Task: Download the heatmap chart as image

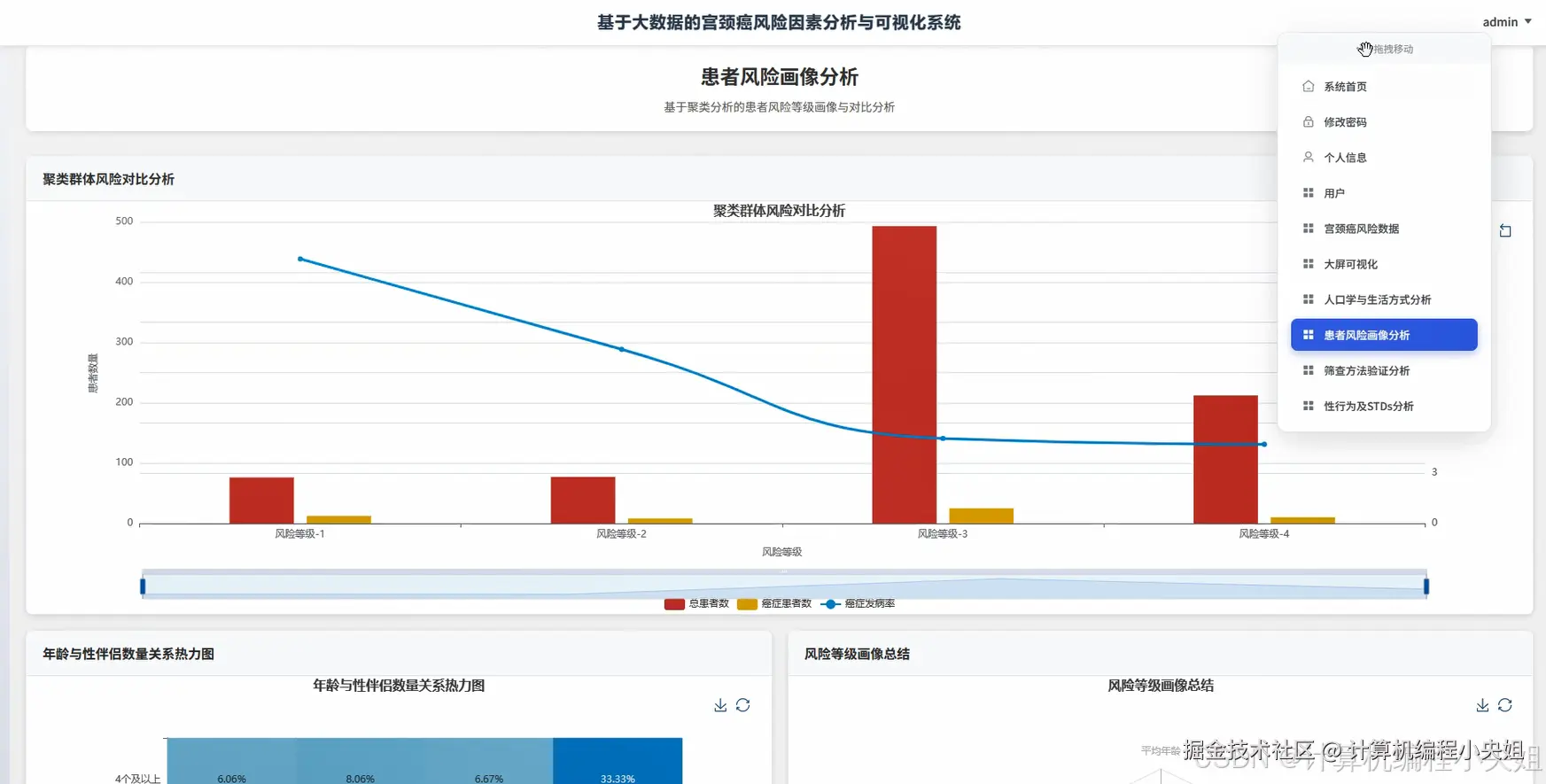Action: pos(720,705)
